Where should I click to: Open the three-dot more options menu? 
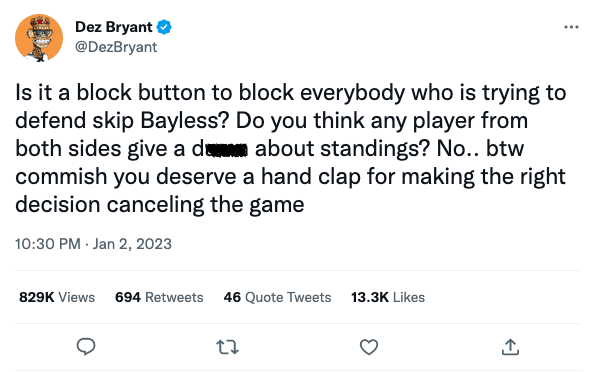click(571, 27)
